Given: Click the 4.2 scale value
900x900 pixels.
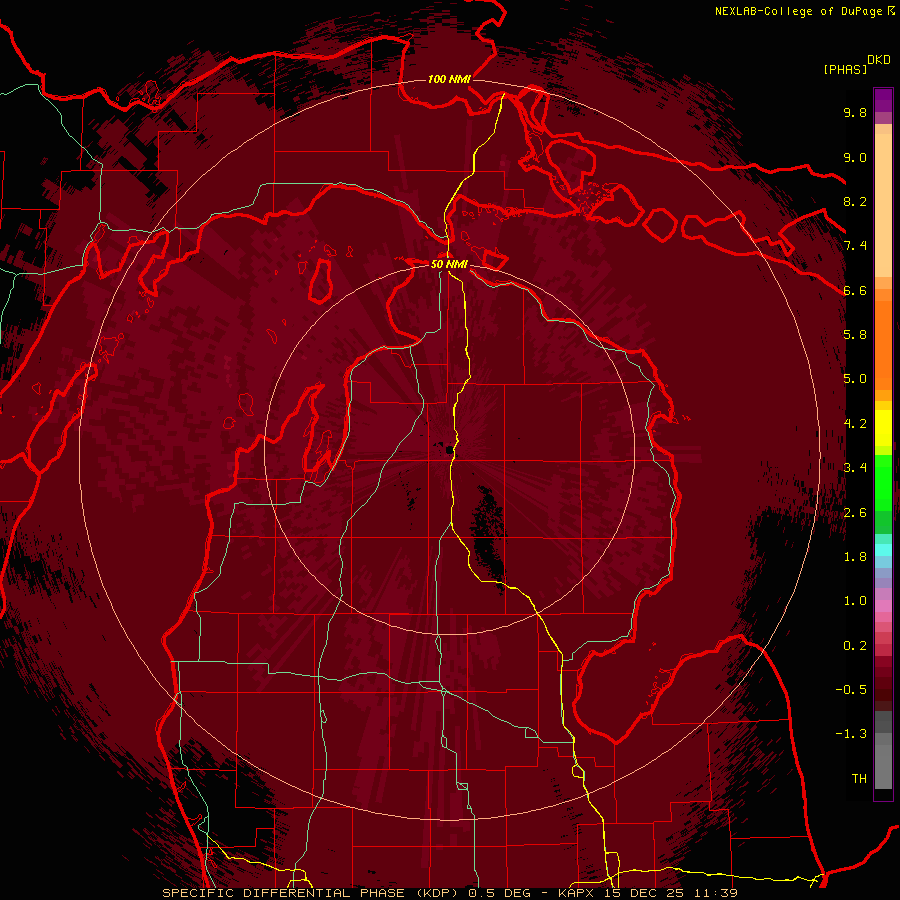Looking at the screenshot, I should (x=855, y=424).
